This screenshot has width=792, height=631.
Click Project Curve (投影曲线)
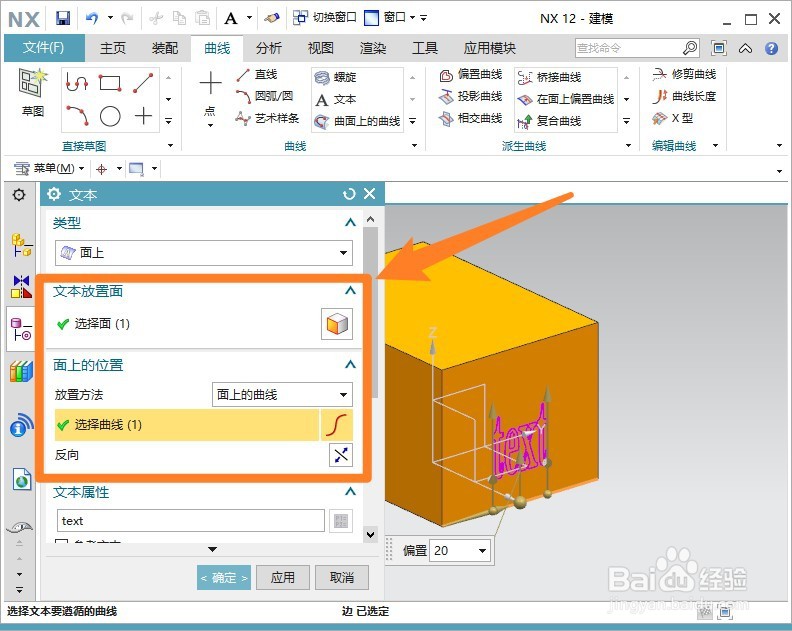tap(471, 96)
